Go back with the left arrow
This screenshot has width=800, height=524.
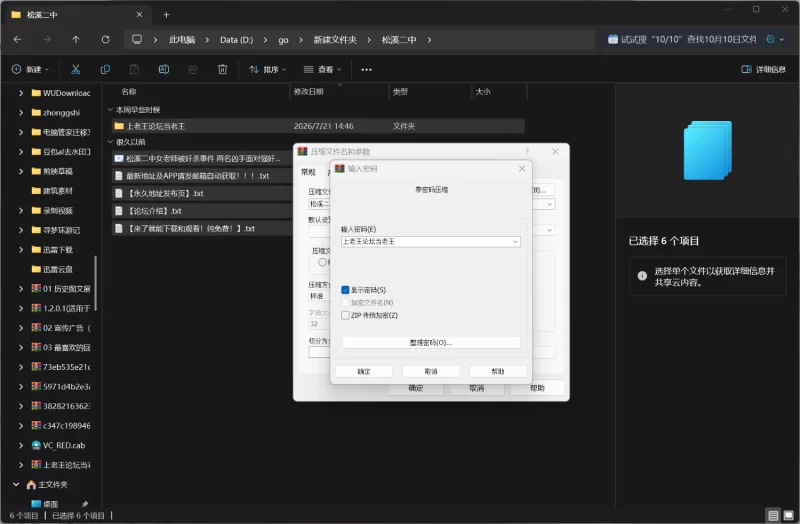point(17,39)
